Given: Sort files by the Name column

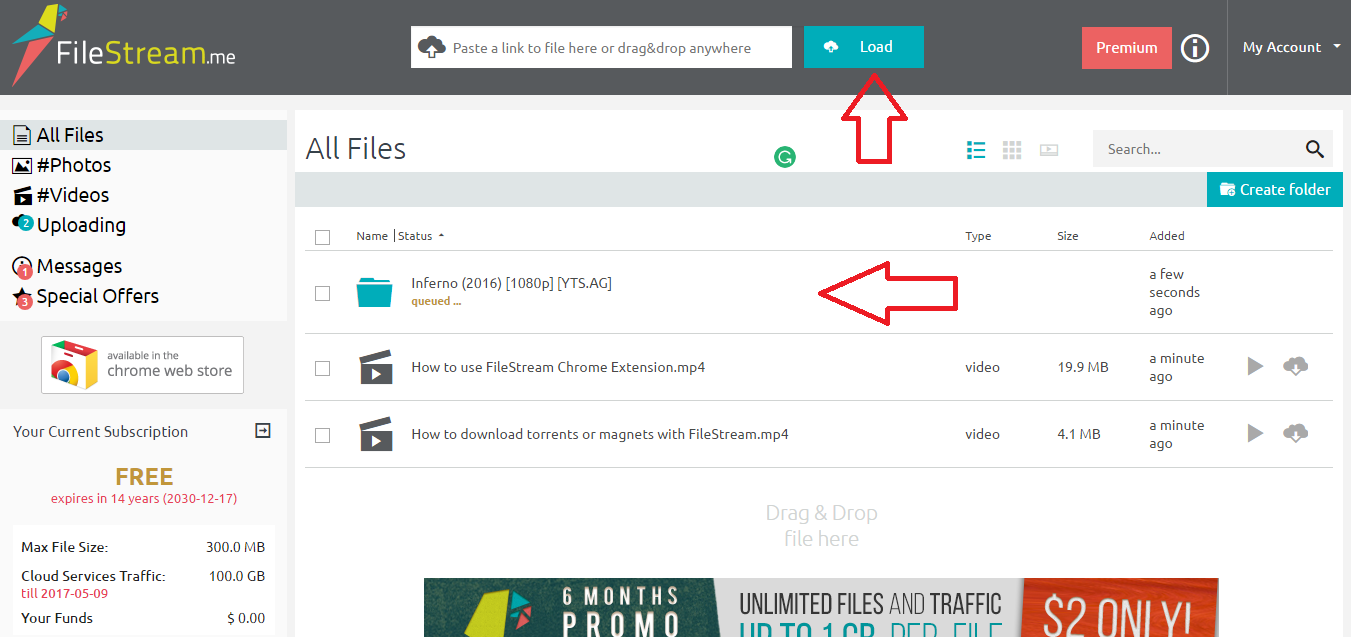Looking at the screenshot, I should click(x=372, y=236).
